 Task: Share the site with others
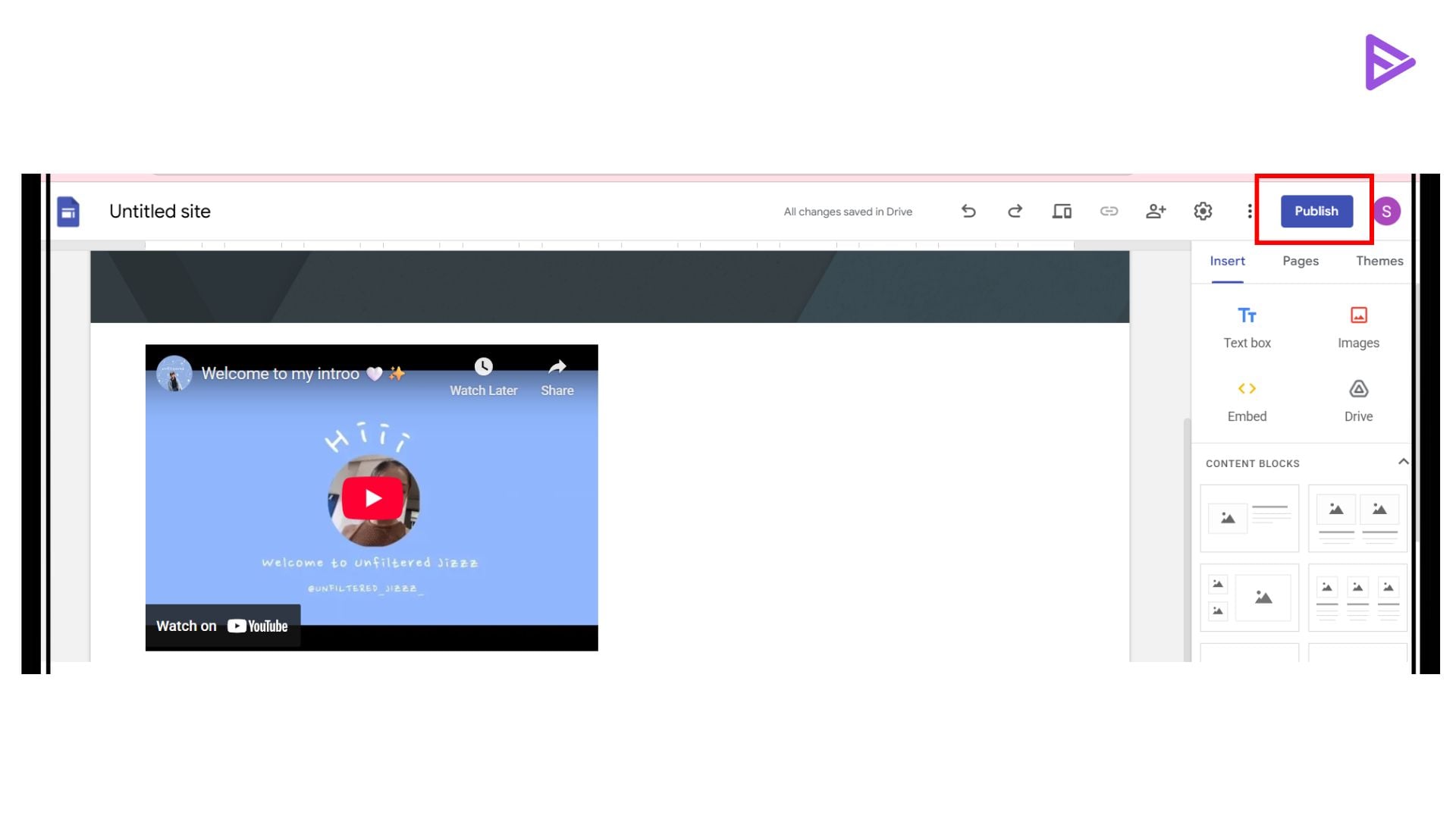(x=1156, y=212)
